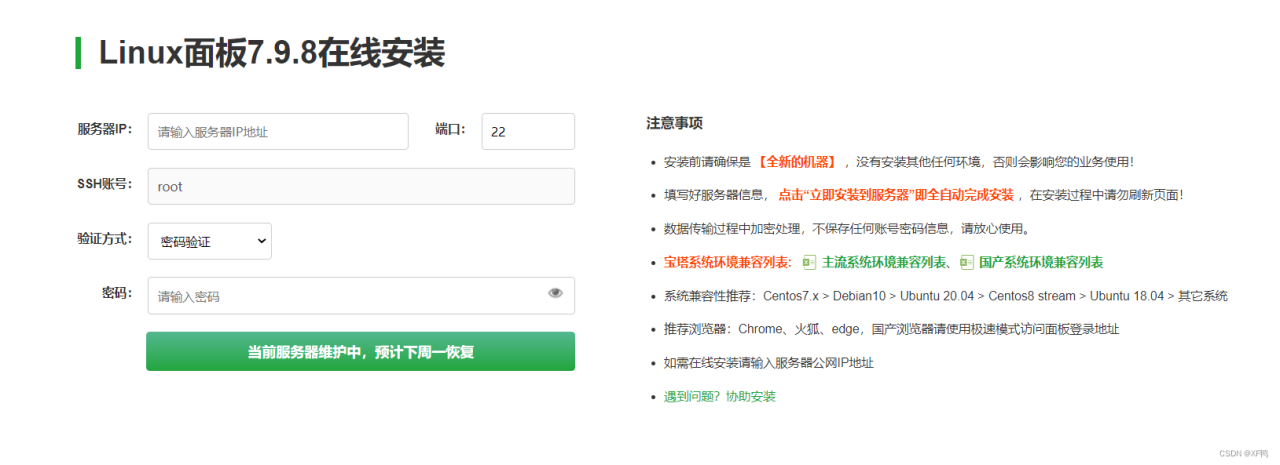
Task: Click the 服务器IP label
Action: (x=105, y=129)
